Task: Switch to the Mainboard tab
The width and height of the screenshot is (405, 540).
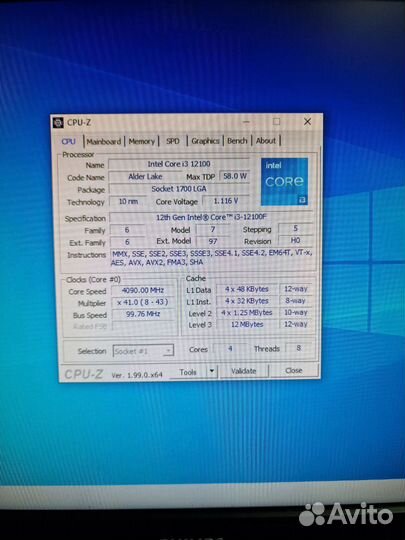Action: pyautogui.click(x=104, y=141)
